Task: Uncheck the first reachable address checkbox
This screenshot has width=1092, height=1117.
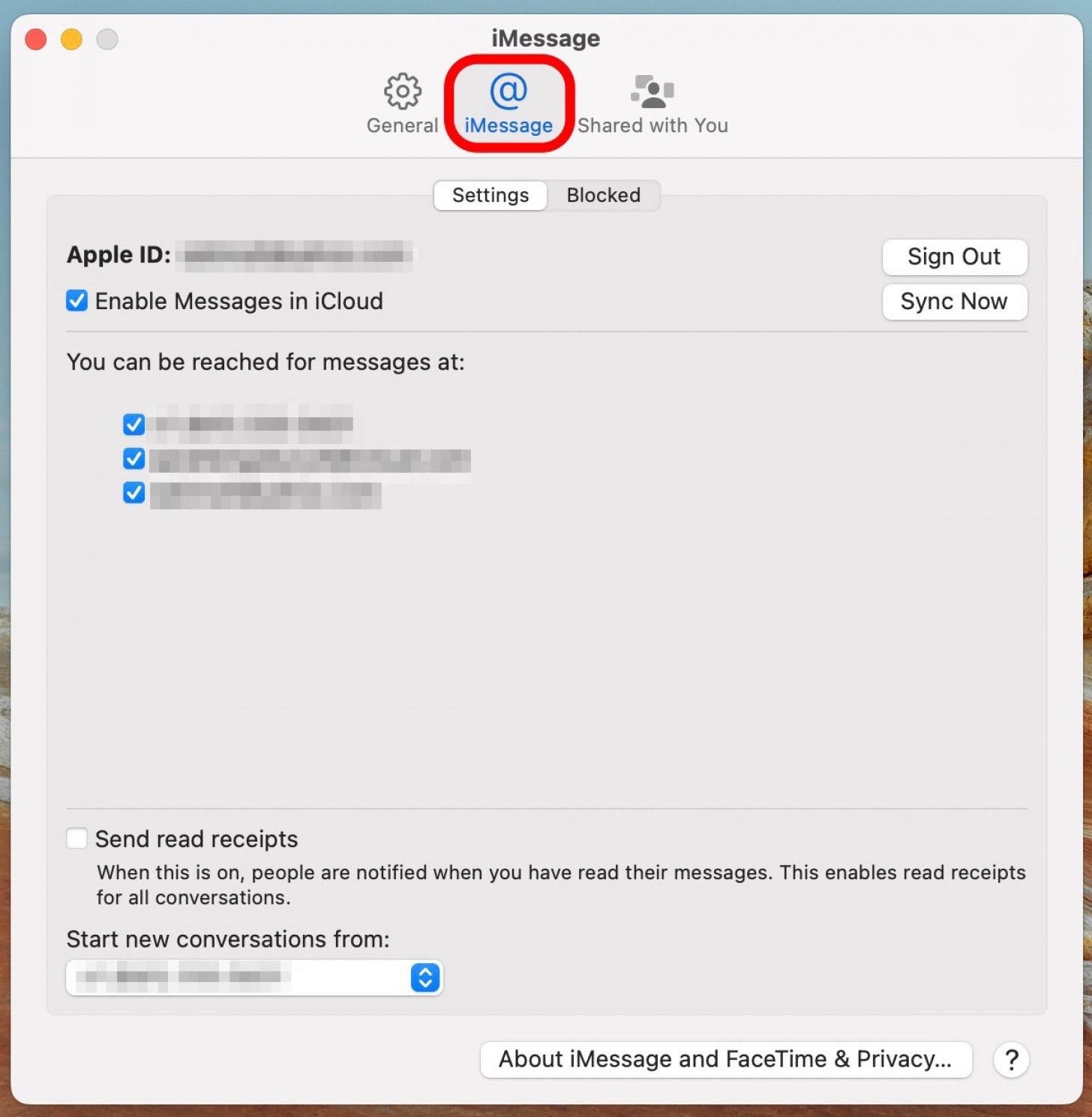Action: 133,425
